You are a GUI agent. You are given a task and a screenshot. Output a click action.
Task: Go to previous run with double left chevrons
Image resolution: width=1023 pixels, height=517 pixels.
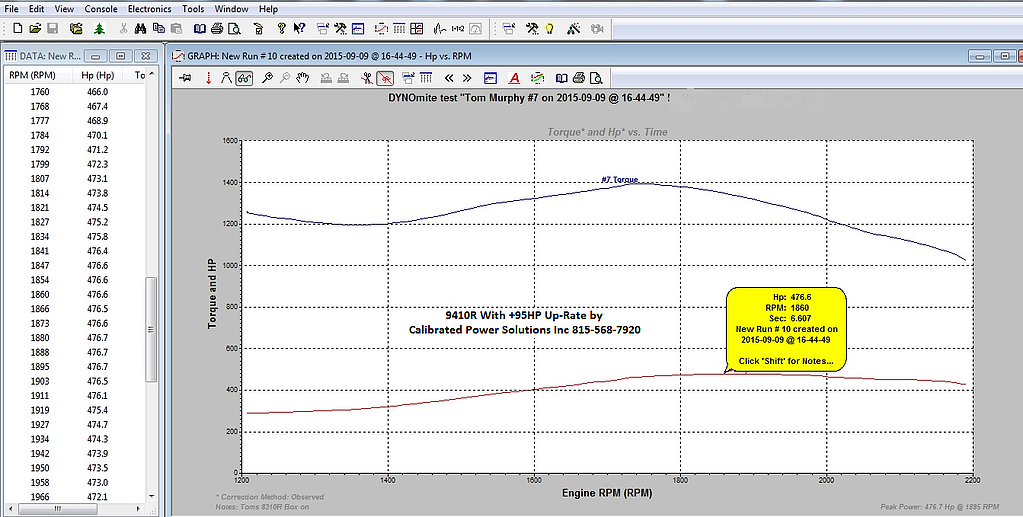[x=449, y=78]
